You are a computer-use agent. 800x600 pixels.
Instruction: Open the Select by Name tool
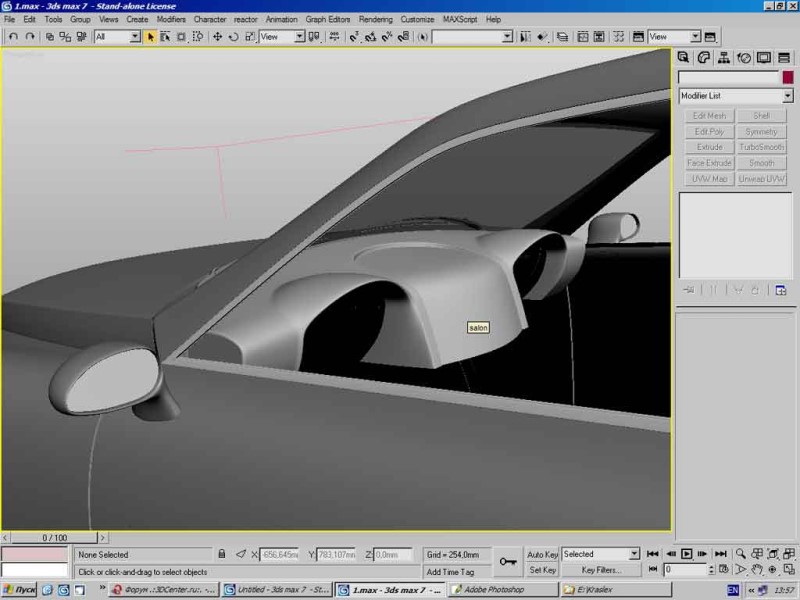click(165, 37)
